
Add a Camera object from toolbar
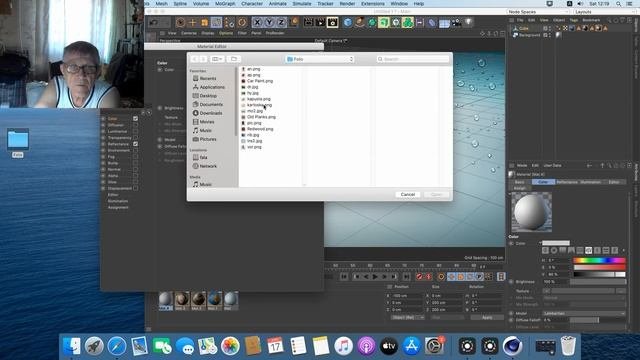point(456,22)
